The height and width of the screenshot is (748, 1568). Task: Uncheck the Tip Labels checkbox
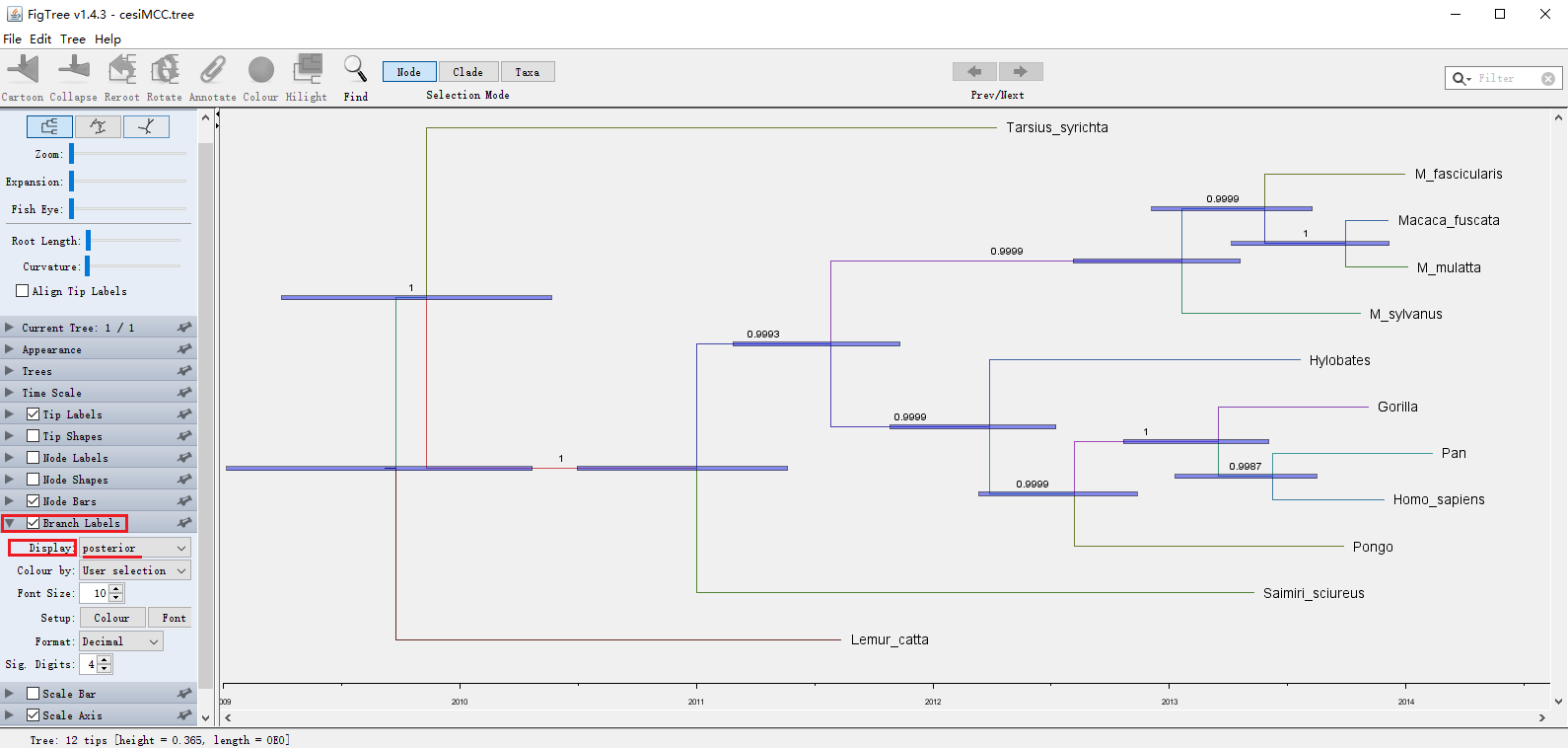(x=34, y=414)
